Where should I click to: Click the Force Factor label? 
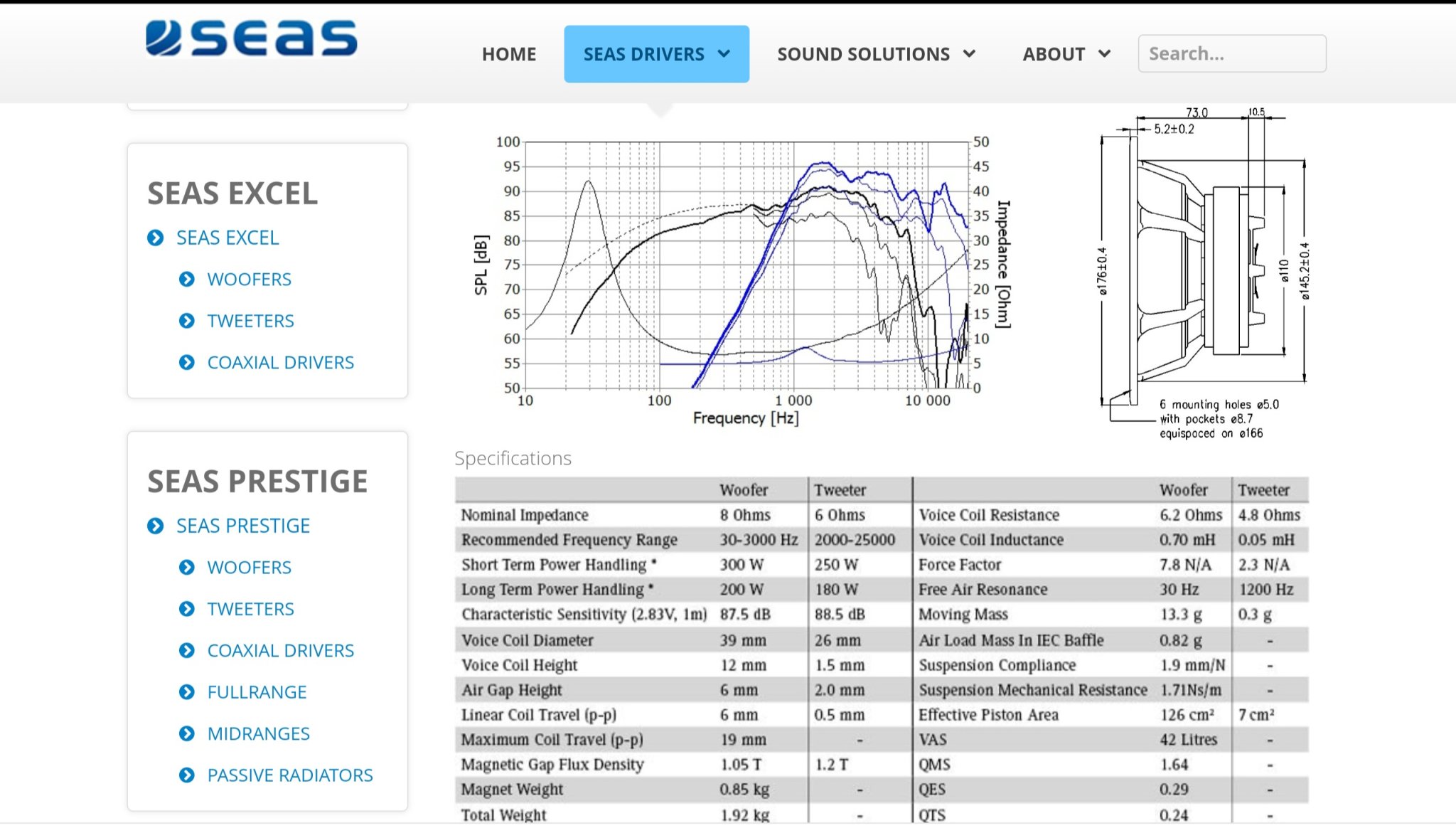[x=960, y=565]
